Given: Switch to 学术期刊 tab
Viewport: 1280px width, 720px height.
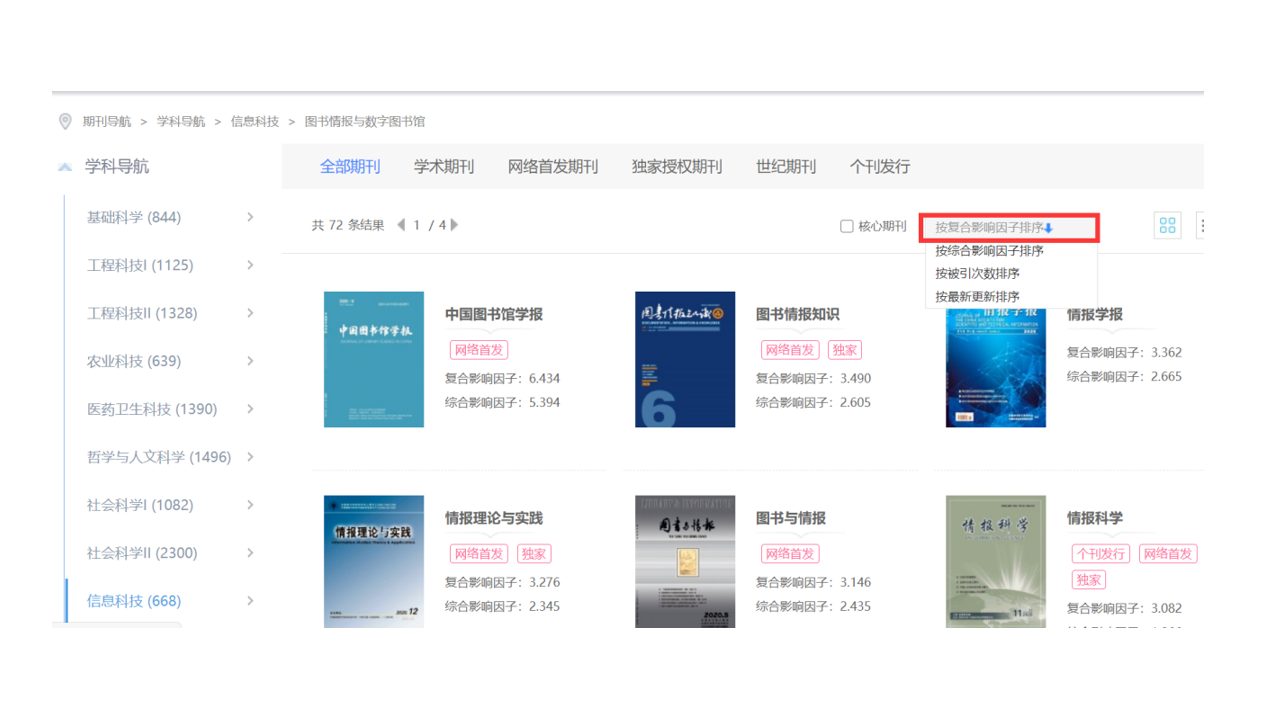Looking at the screenshot, I should [x=444, y=167].
